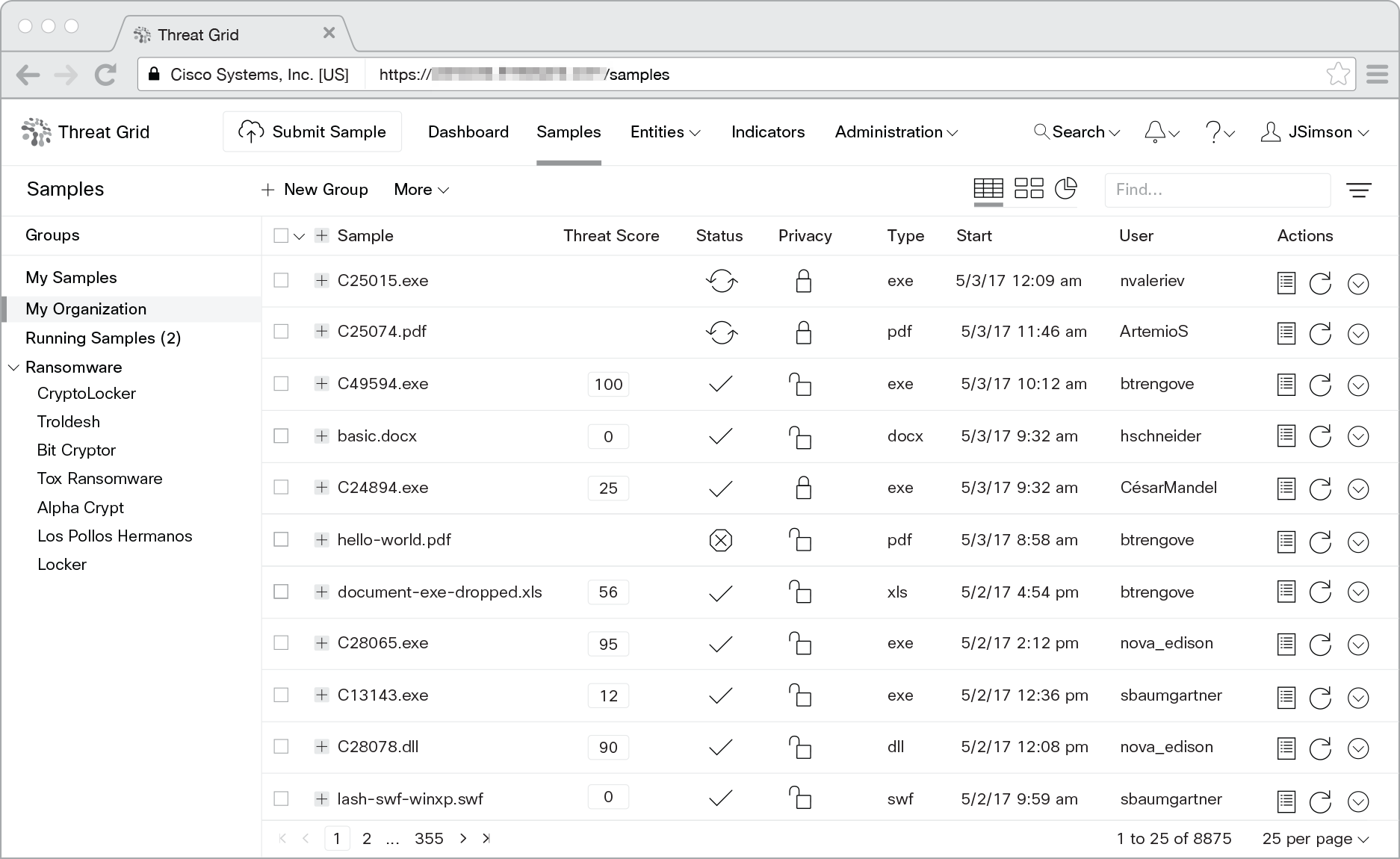Click the resubmit icon for C49594.exe
This screenshot has height=859, width=1400.
pos(1320,385)
